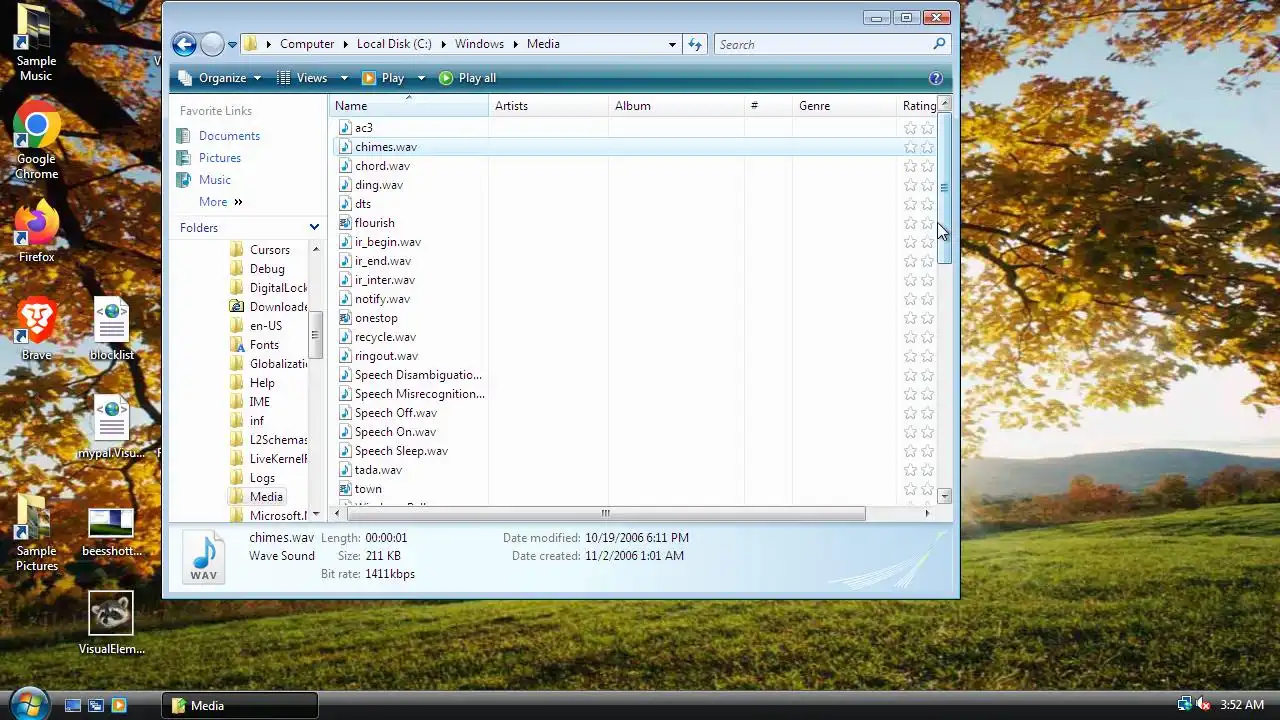Select Logs folder in tree
The width and height of the screenshot is (1280, 720).
(x=262, y=478)
